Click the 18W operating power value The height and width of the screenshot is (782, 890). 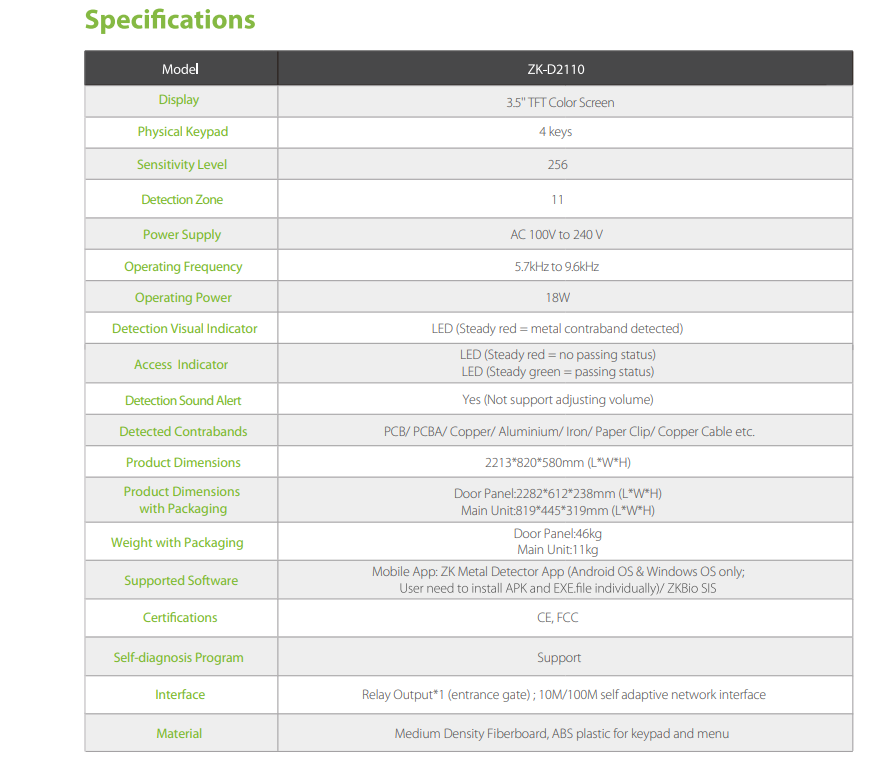[x=558, y=298]
